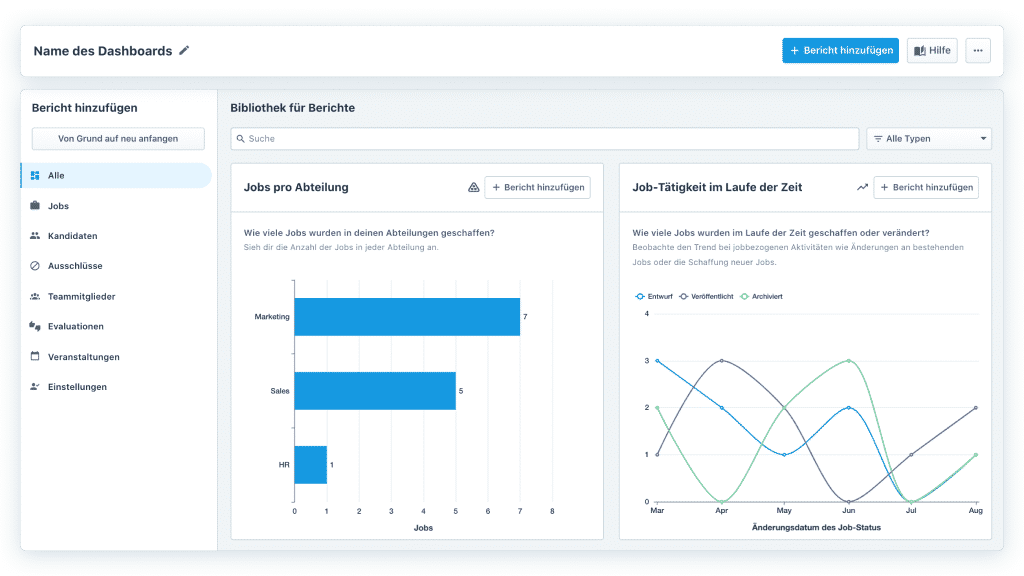Click the Veranstaltungen calendar icon

(x=35, y=357)
